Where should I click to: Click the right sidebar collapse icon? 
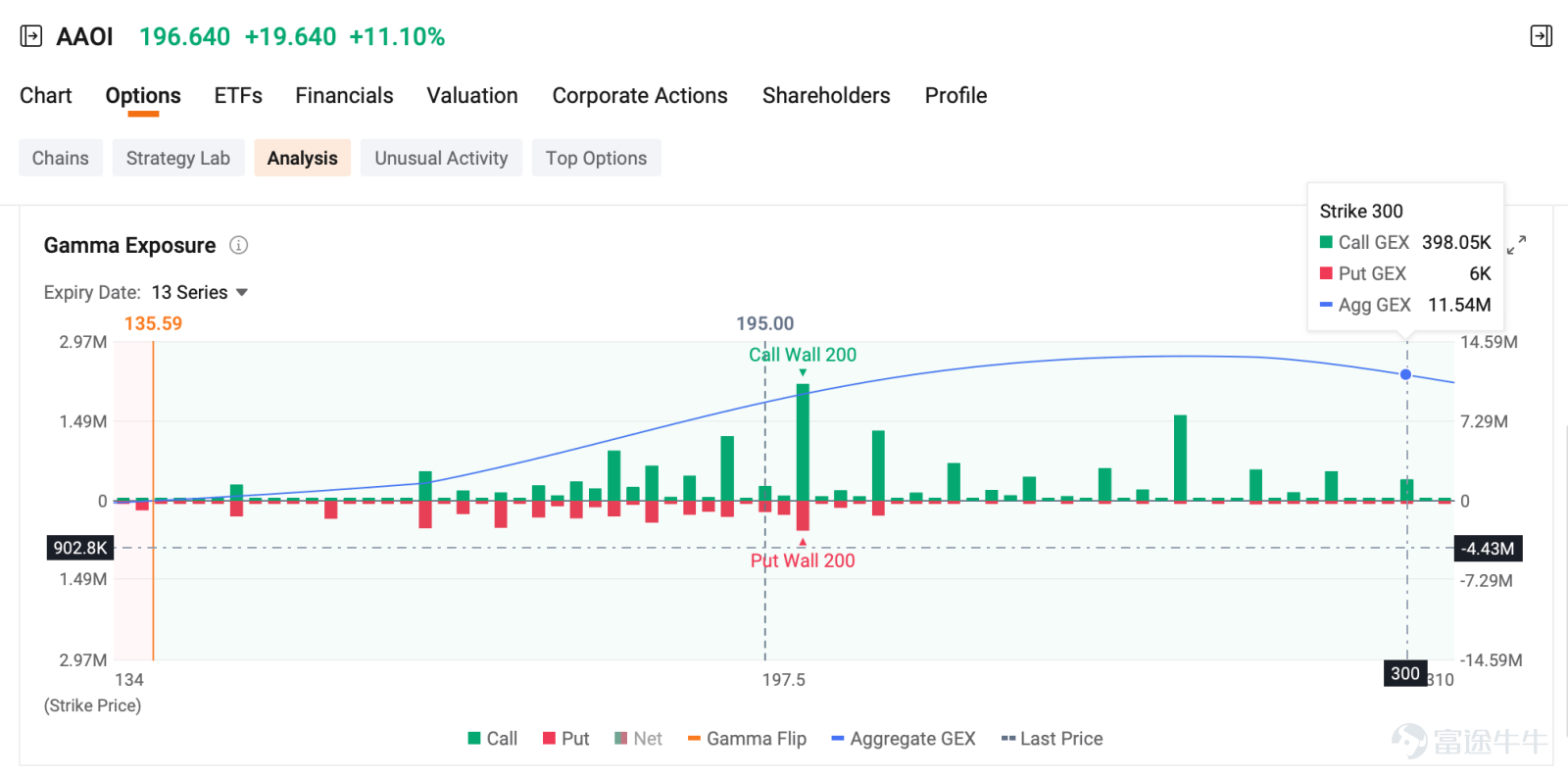pos(1541,36)
